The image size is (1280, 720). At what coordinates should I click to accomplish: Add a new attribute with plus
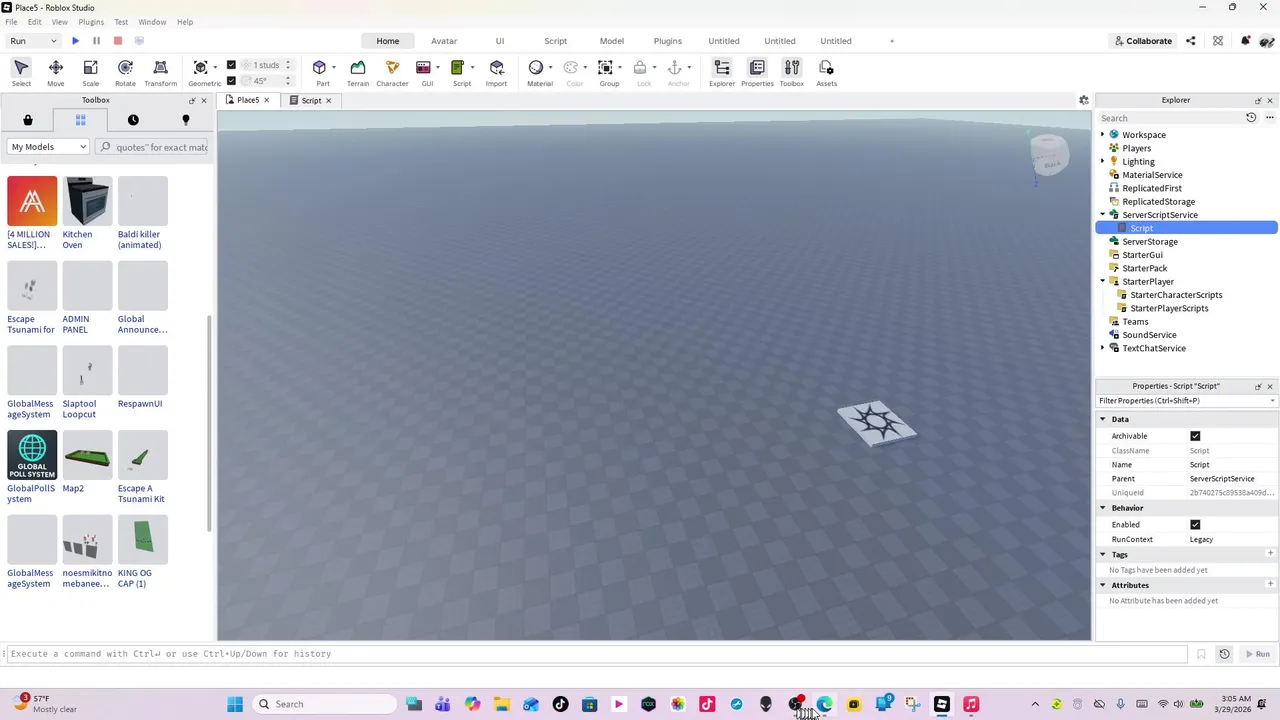(x=1270, y=584)
